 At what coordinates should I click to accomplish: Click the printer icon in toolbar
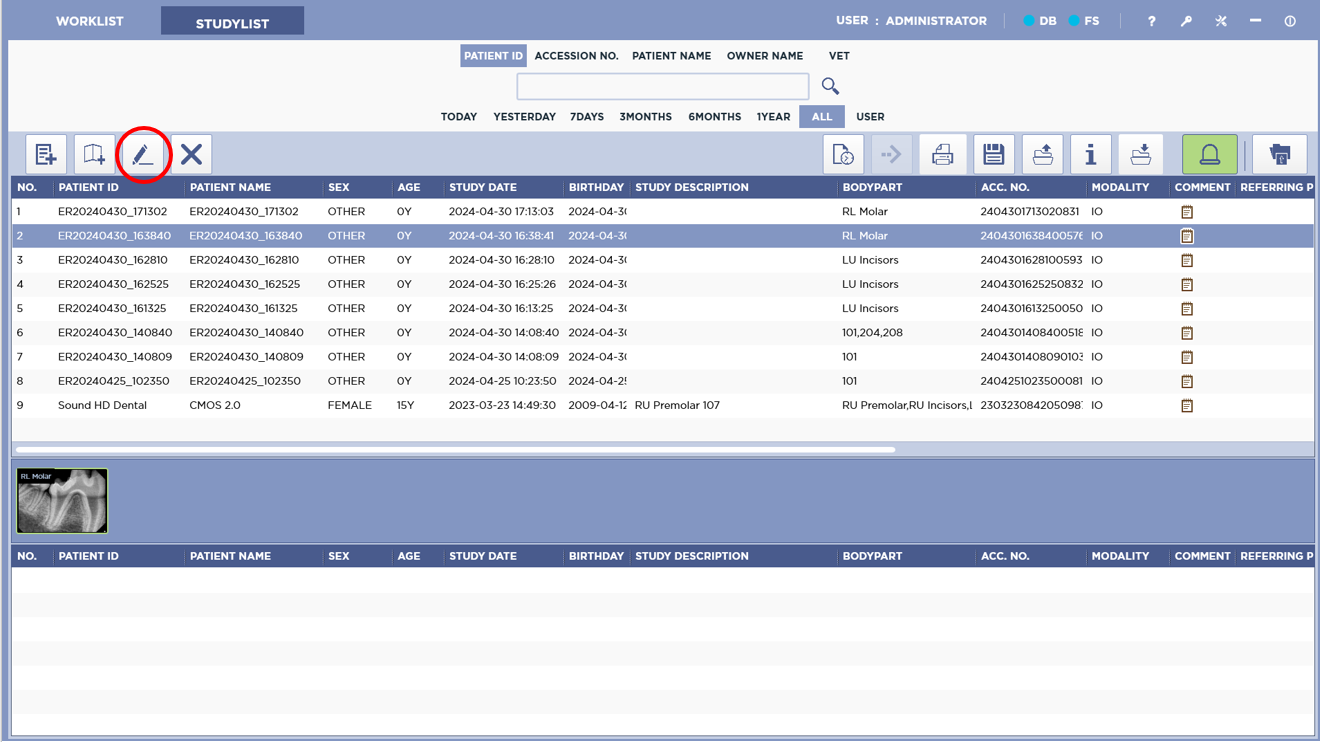point(942,154)
